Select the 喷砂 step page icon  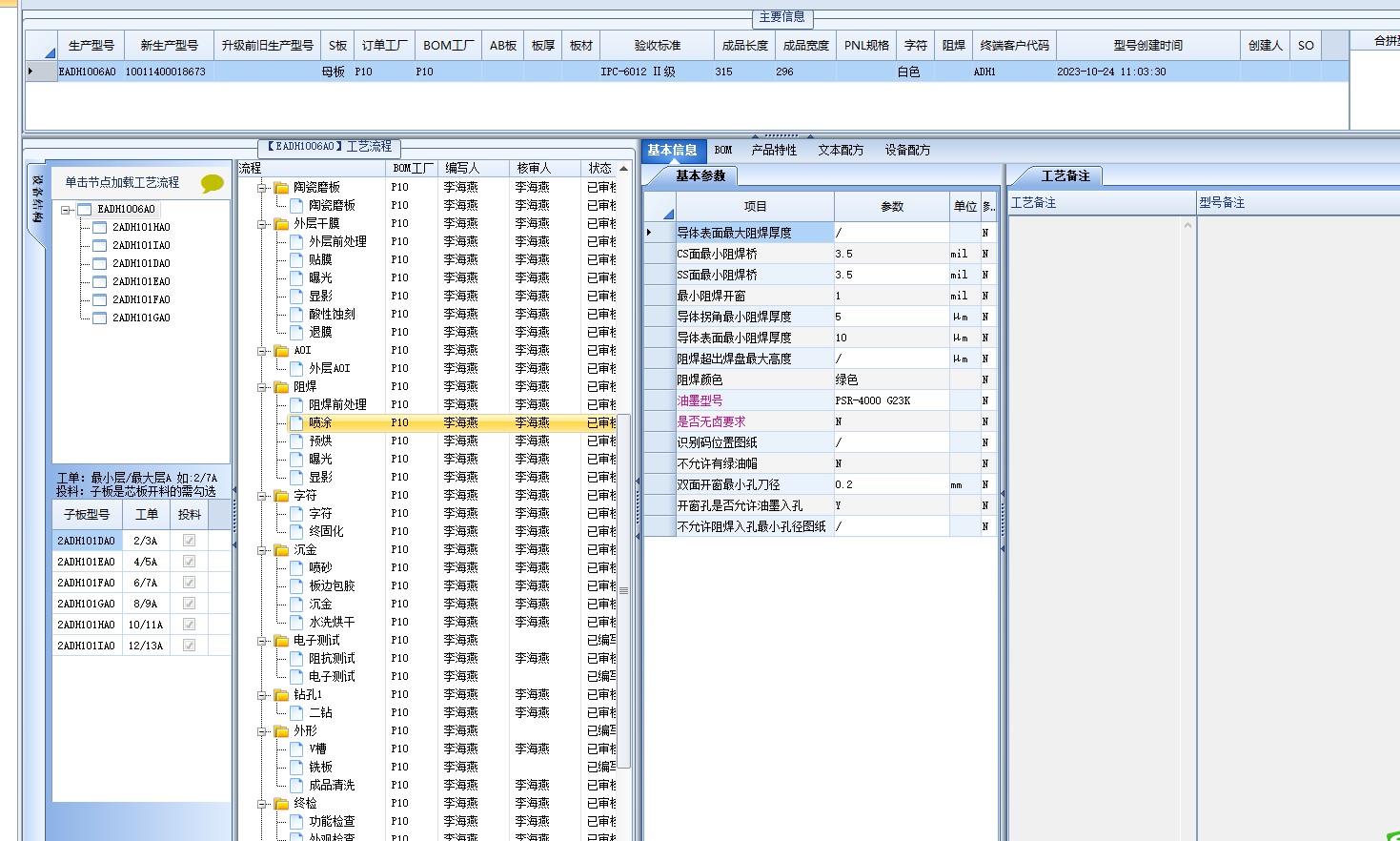(296, 567)
